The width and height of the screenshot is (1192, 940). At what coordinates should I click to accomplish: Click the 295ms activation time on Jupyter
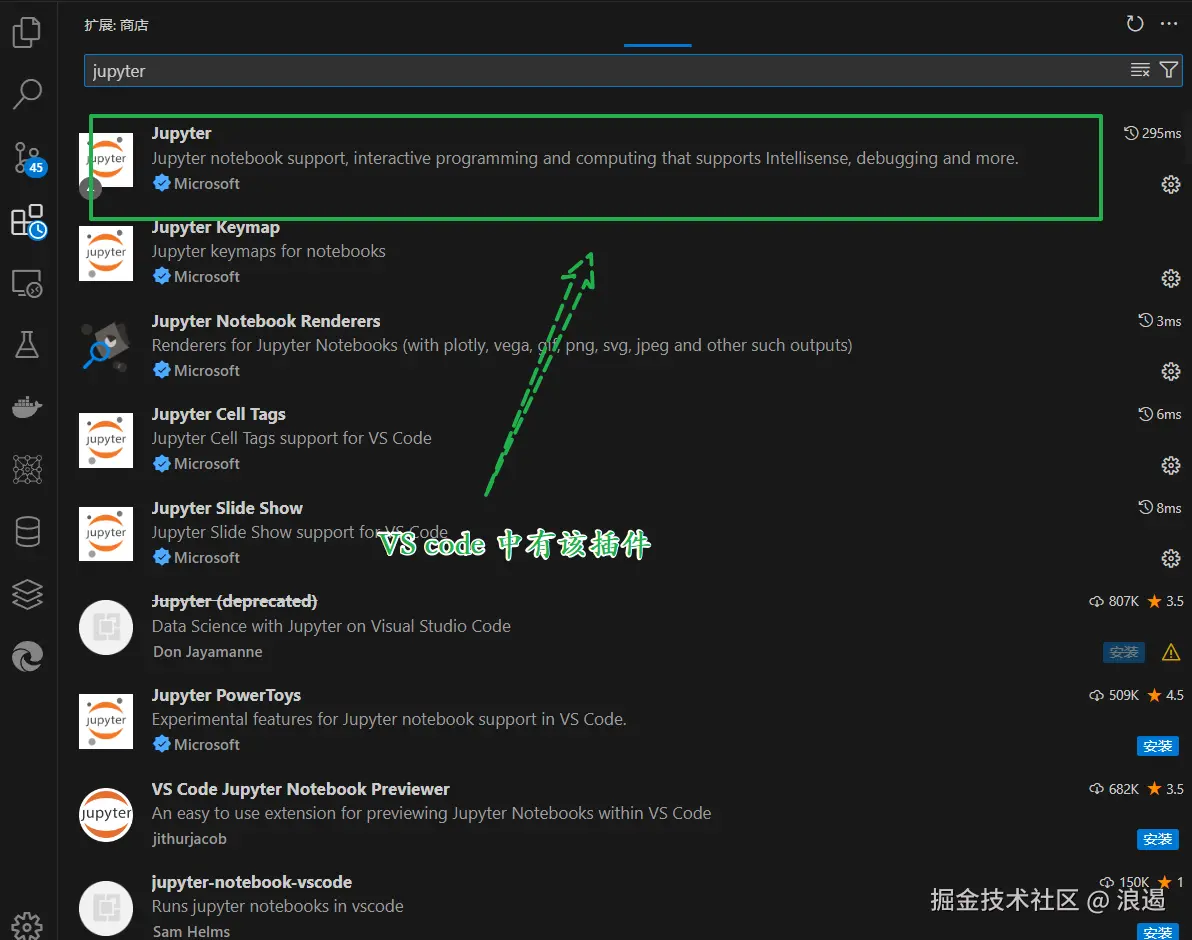click(x=1152, y=133)
